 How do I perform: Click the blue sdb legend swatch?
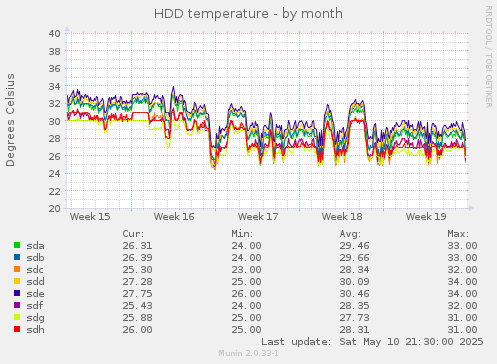[17, 257]
